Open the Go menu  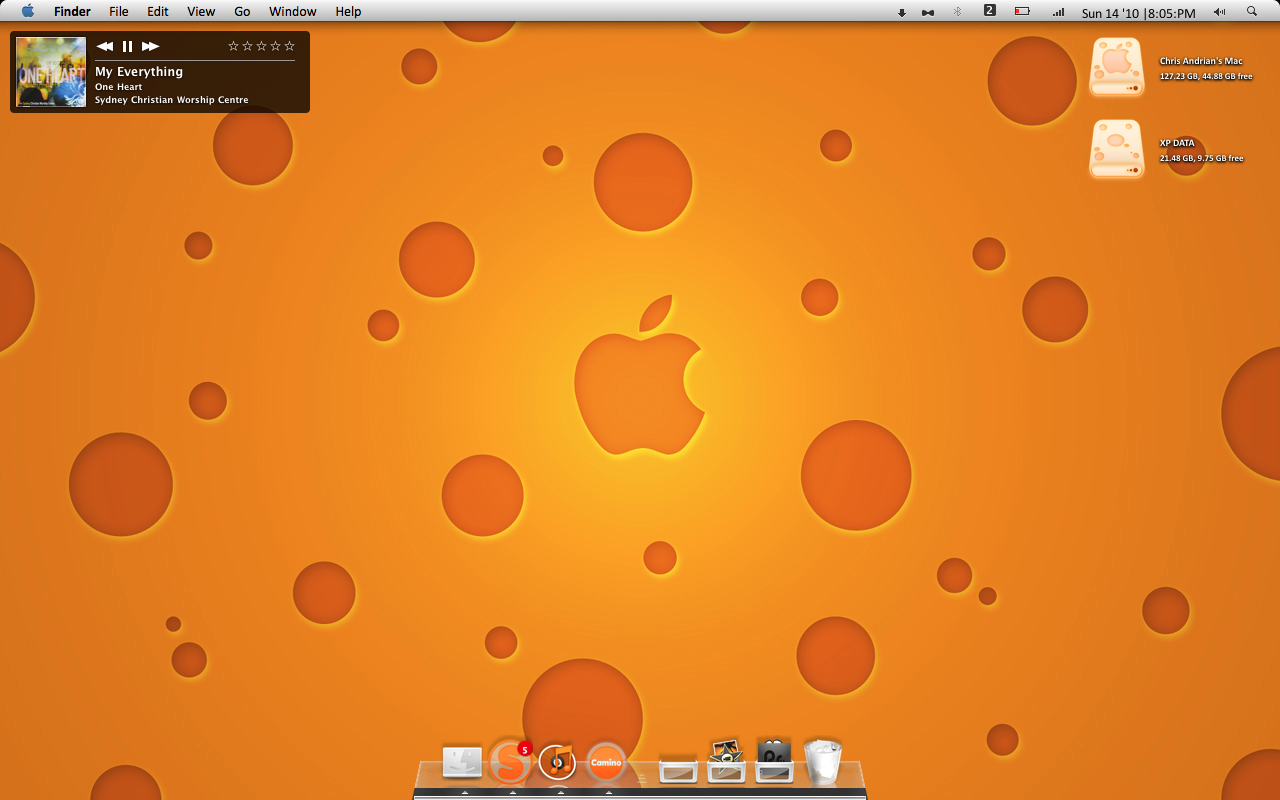point(242,12)
